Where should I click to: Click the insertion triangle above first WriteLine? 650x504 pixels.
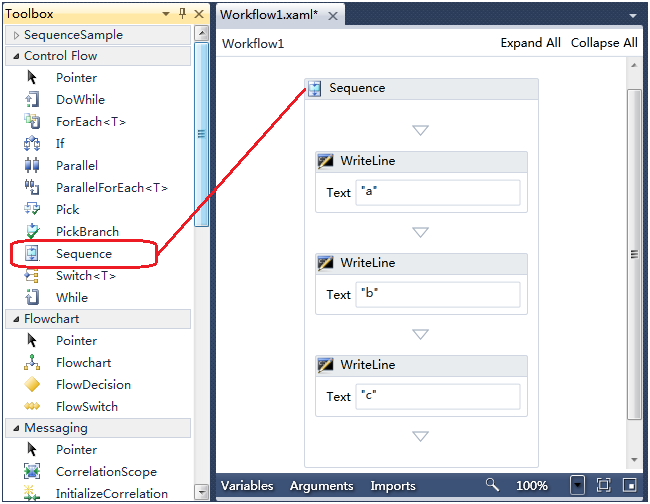[x=420, y=131]
